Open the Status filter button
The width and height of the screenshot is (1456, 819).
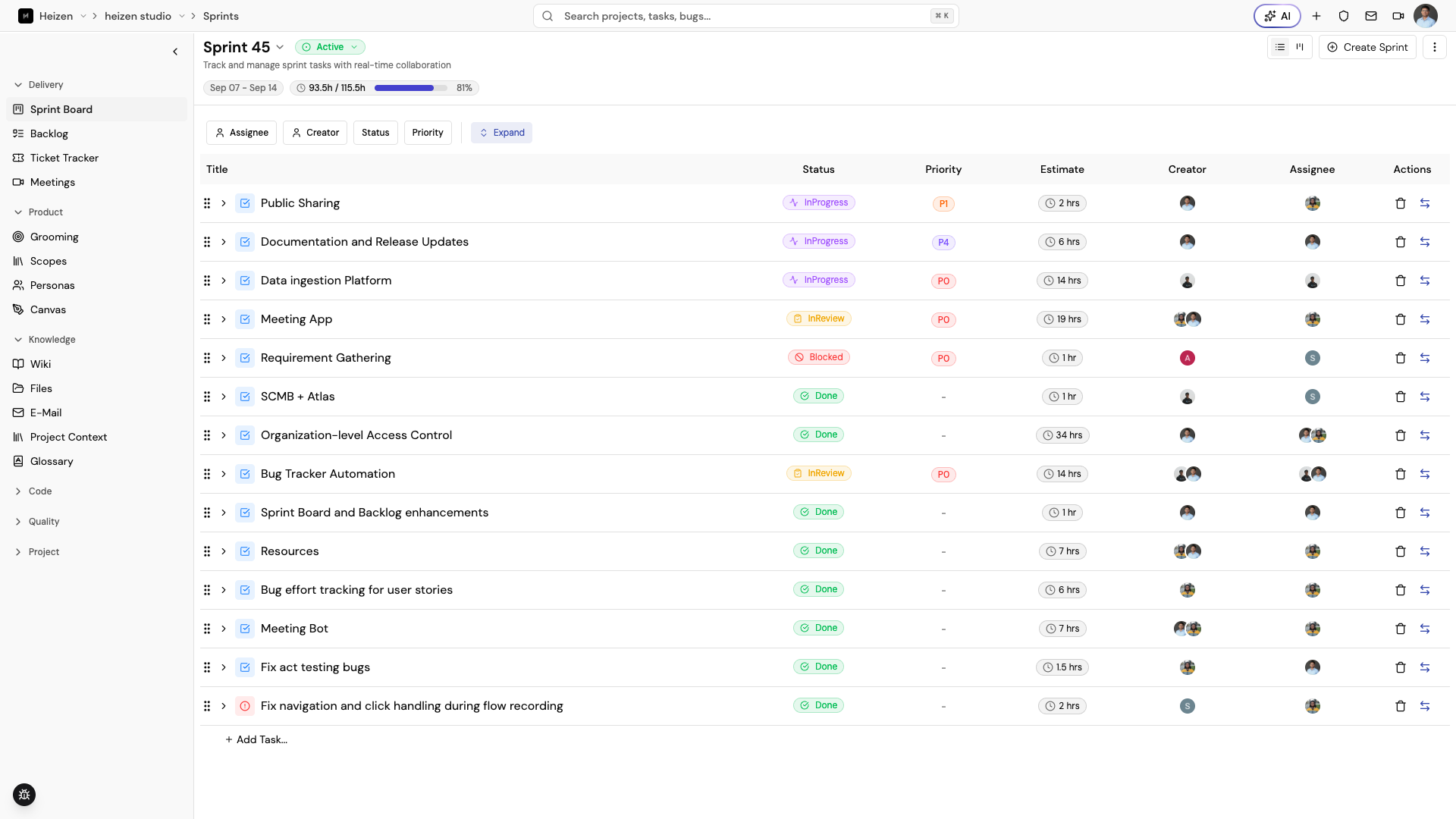point(375,133)
